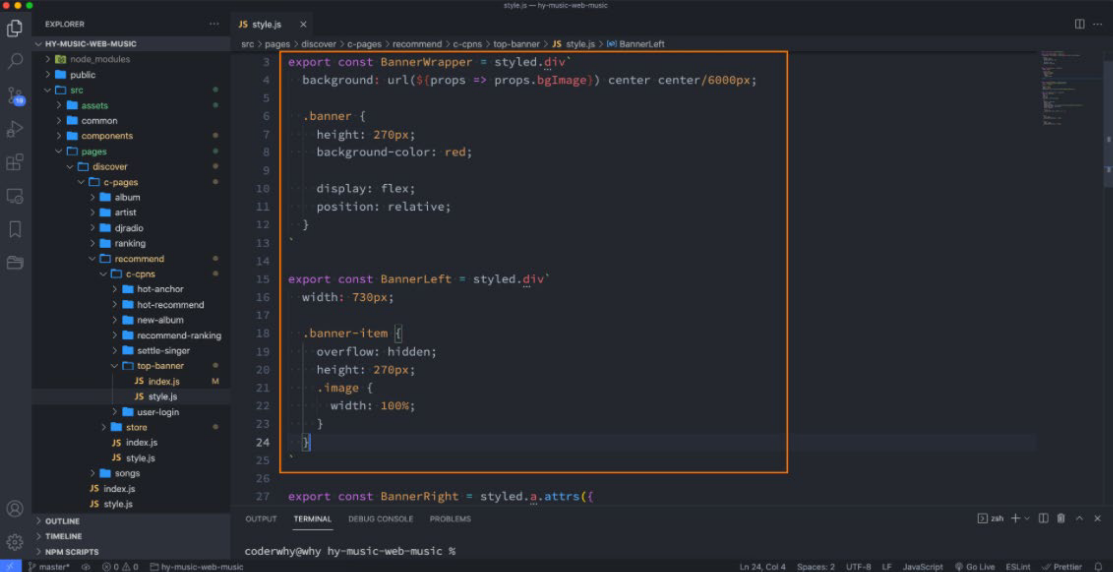The height and width of the screenshot is (572, 1113).
Task: Expand the assets folder
Action: (131, 105)
